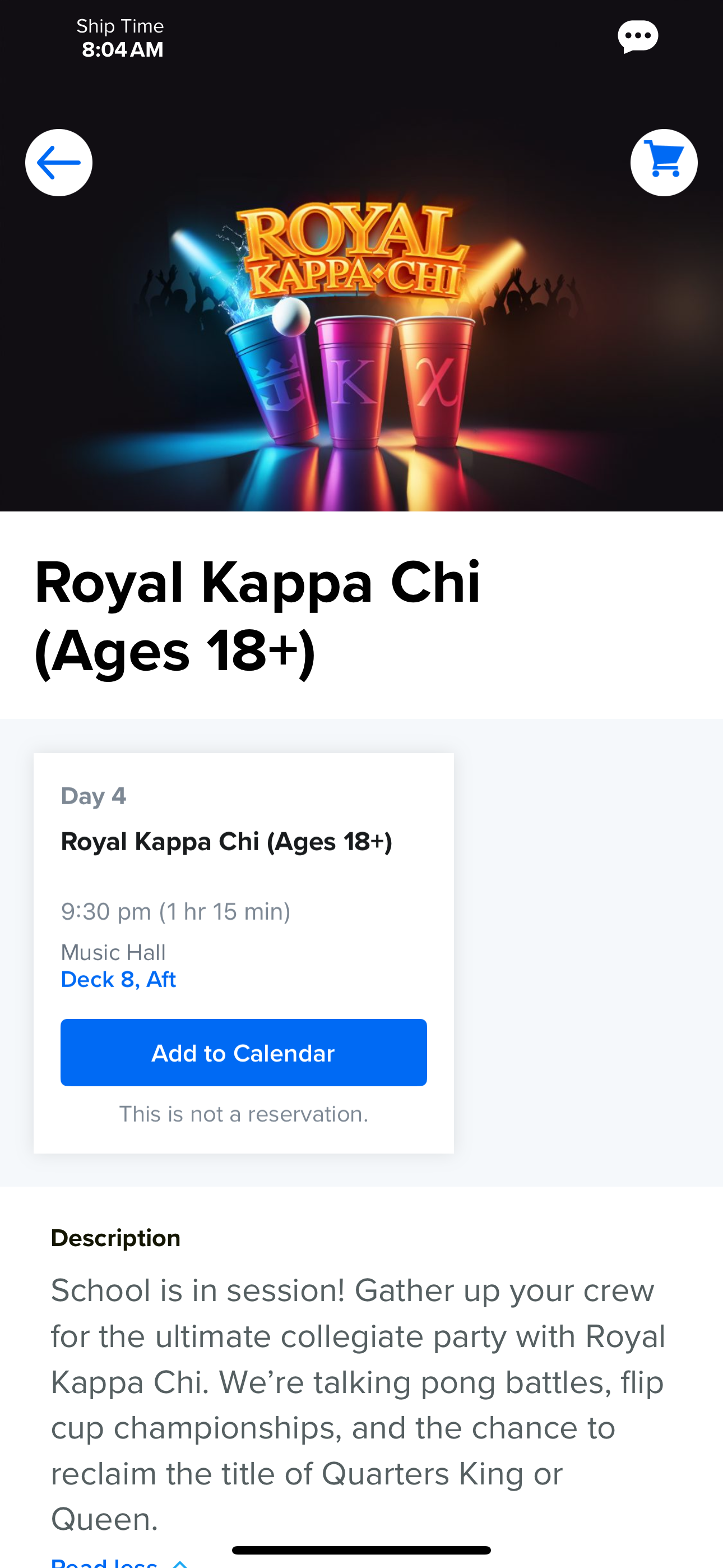Open the Deck 8, Aft location link
Viewport: 723px width, 1568px height.
118,979
